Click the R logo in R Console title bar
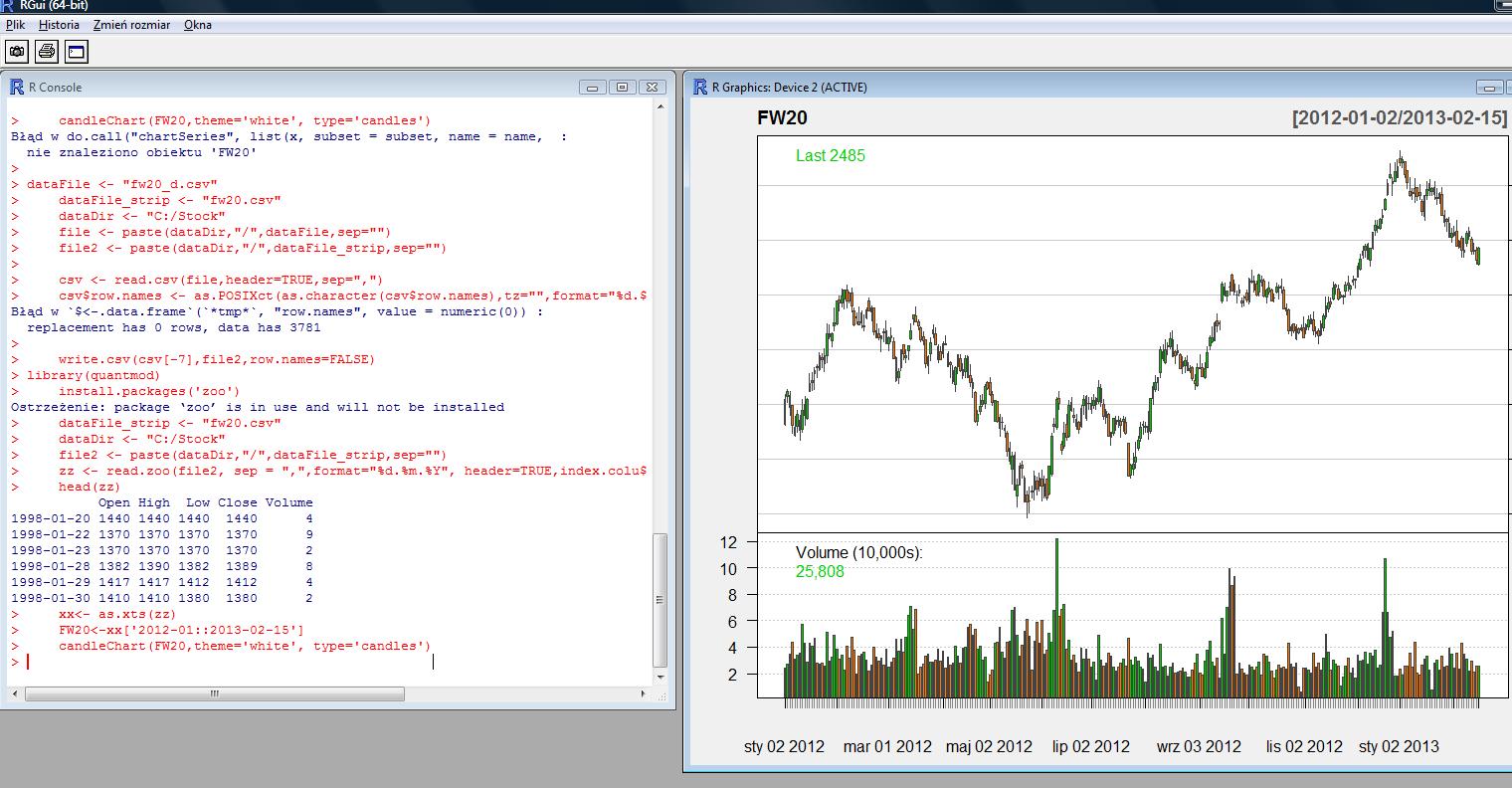 tap(17, 88)
